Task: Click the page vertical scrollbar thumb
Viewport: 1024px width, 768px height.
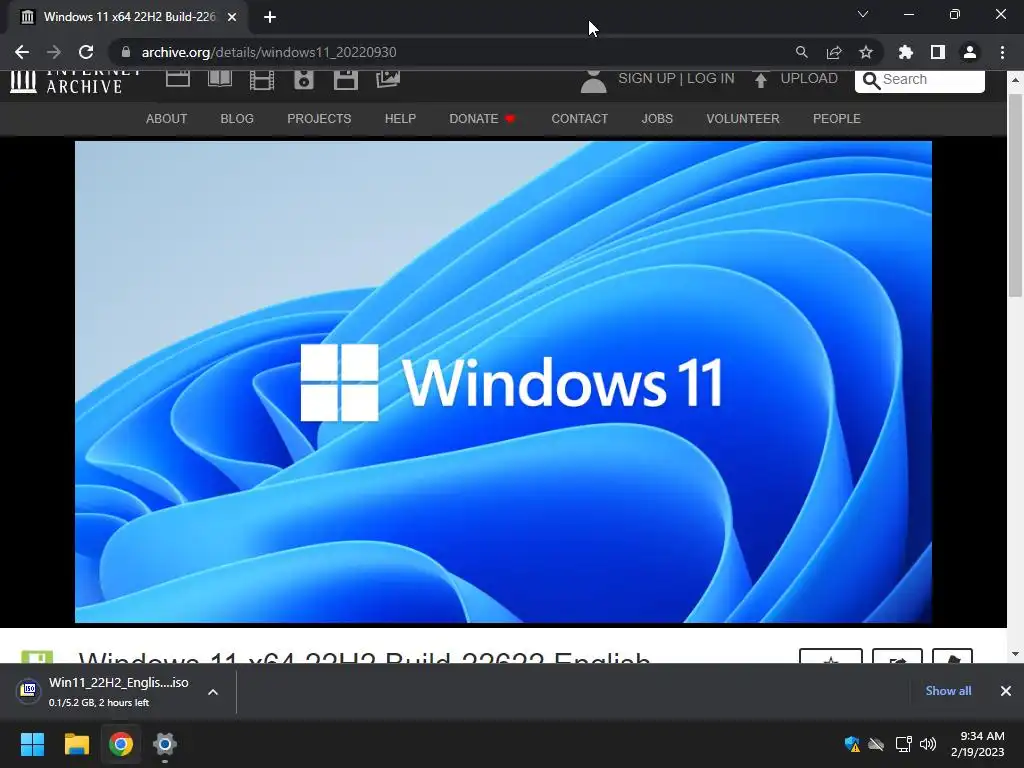Action: [1015, 195]
